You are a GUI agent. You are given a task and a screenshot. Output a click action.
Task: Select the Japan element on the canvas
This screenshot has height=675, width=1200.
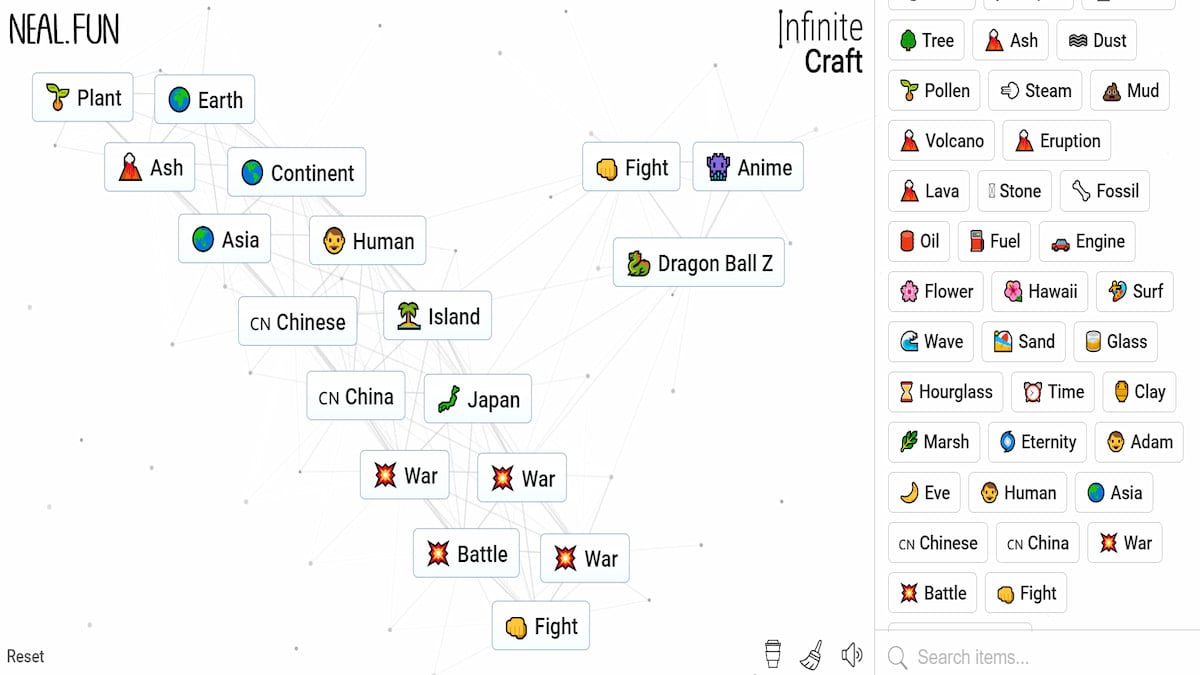pyautogui.click(x=477, y=398)
